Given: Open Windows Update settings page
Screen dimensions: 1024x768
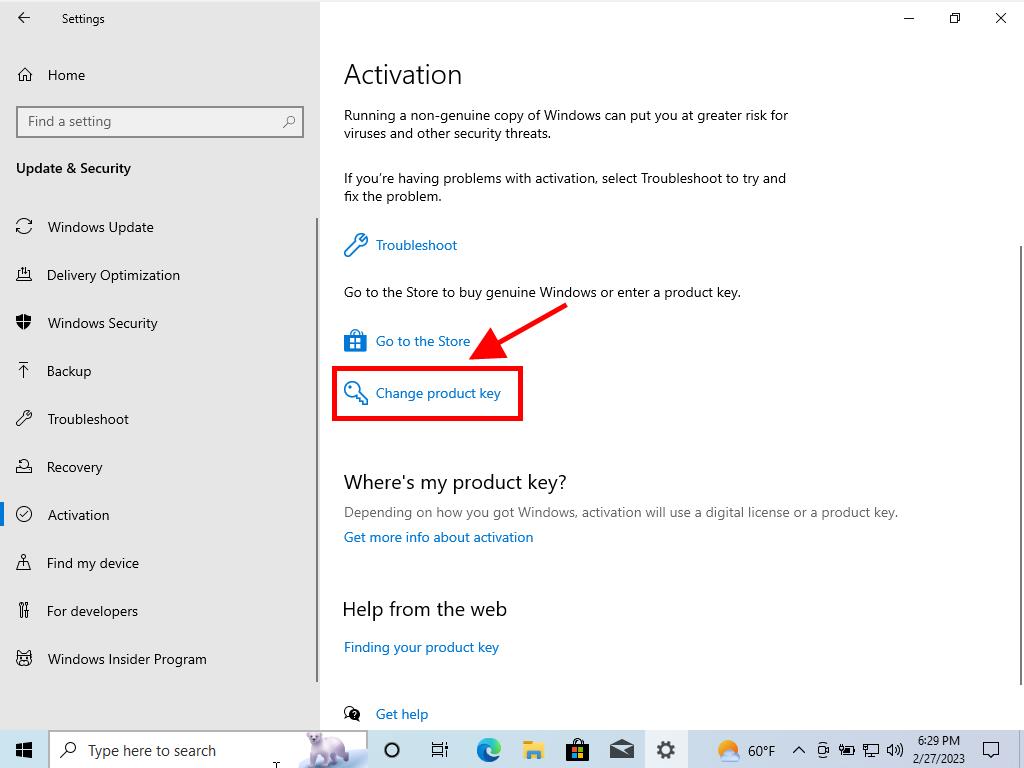Looking at the screenshot, I should click(x=100, y=227).
